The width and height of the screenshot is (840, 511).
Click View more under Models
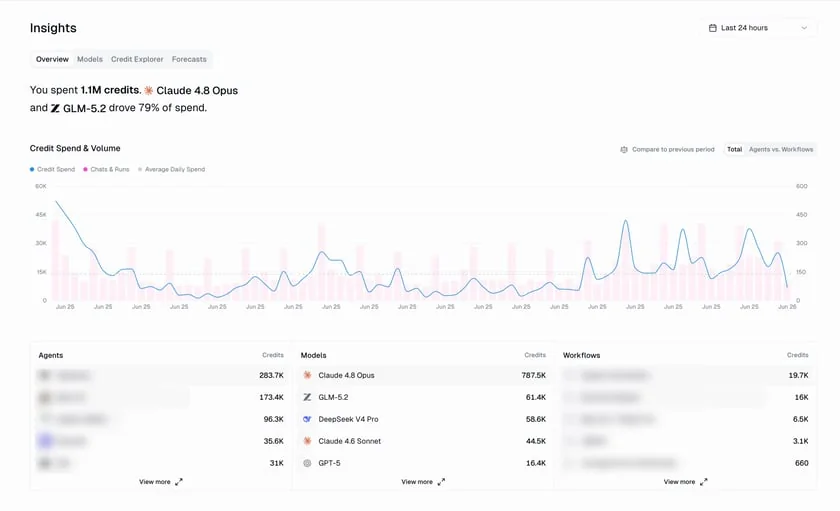[x=423, y=482]
